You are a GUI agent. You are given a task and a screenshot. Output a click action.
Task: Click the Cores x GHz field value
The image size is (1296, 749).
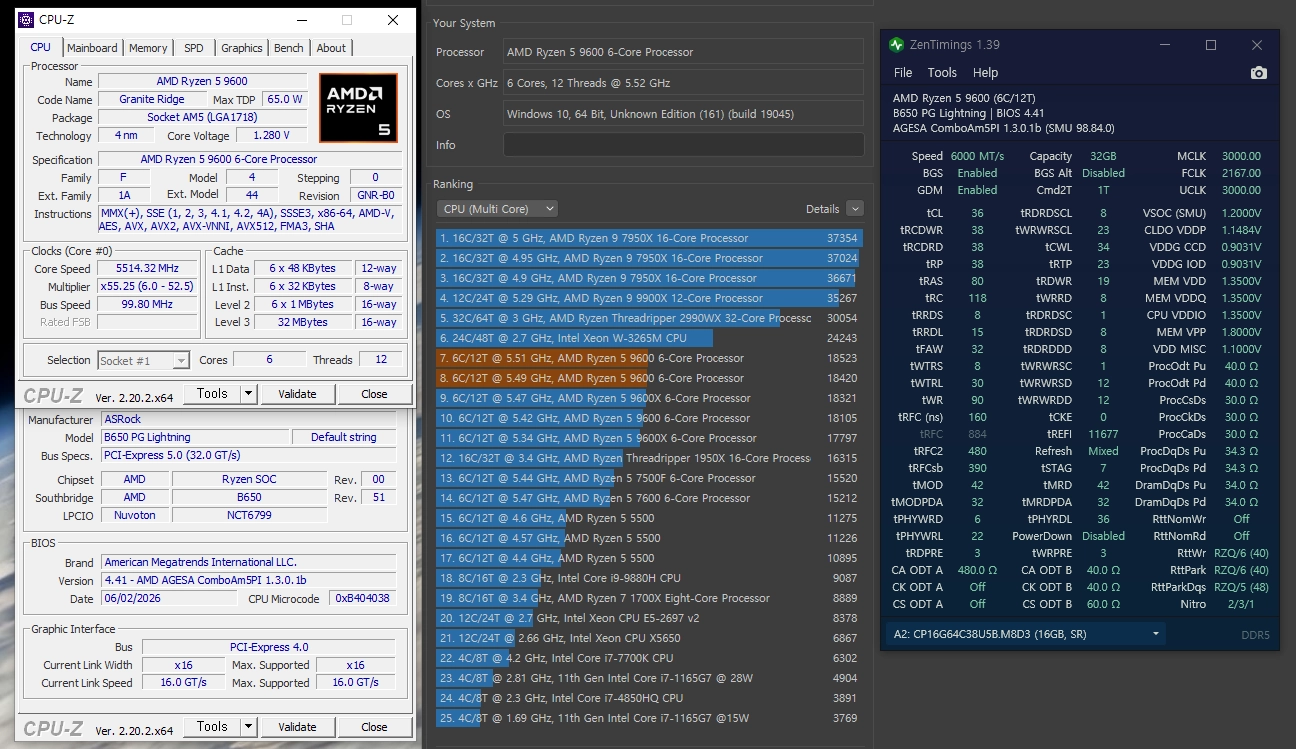[x=683, y=83]
